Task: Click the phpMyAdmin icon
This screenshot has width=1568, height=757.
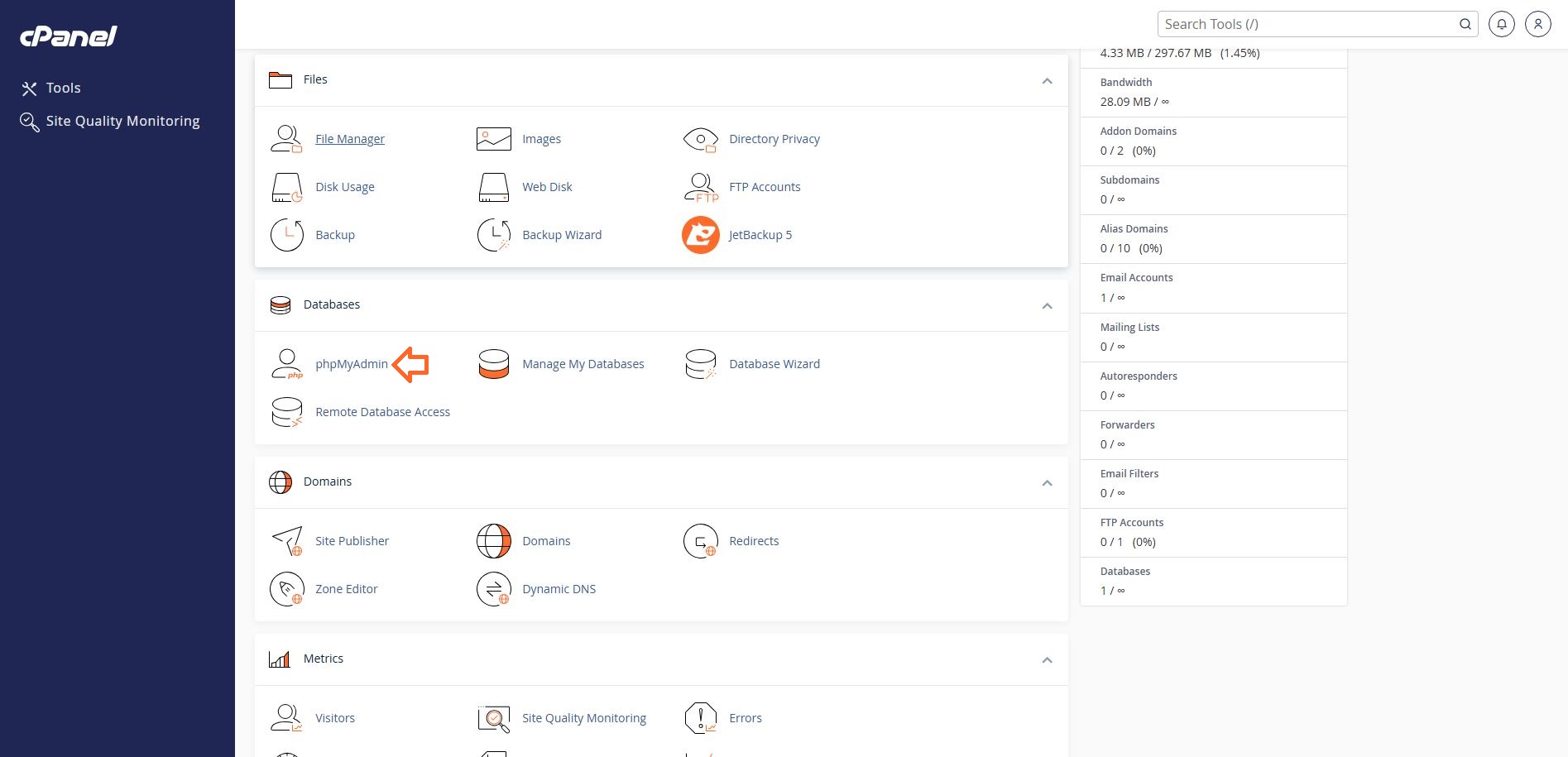Action: tap(286, 364)
